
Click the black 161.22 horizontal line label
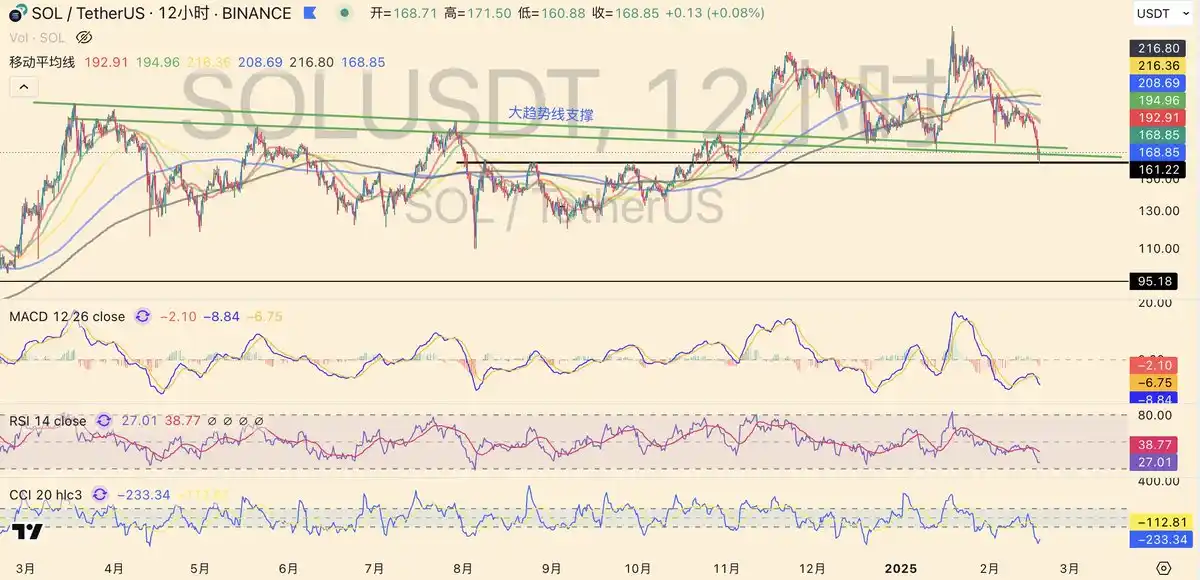coord(1157,171)
